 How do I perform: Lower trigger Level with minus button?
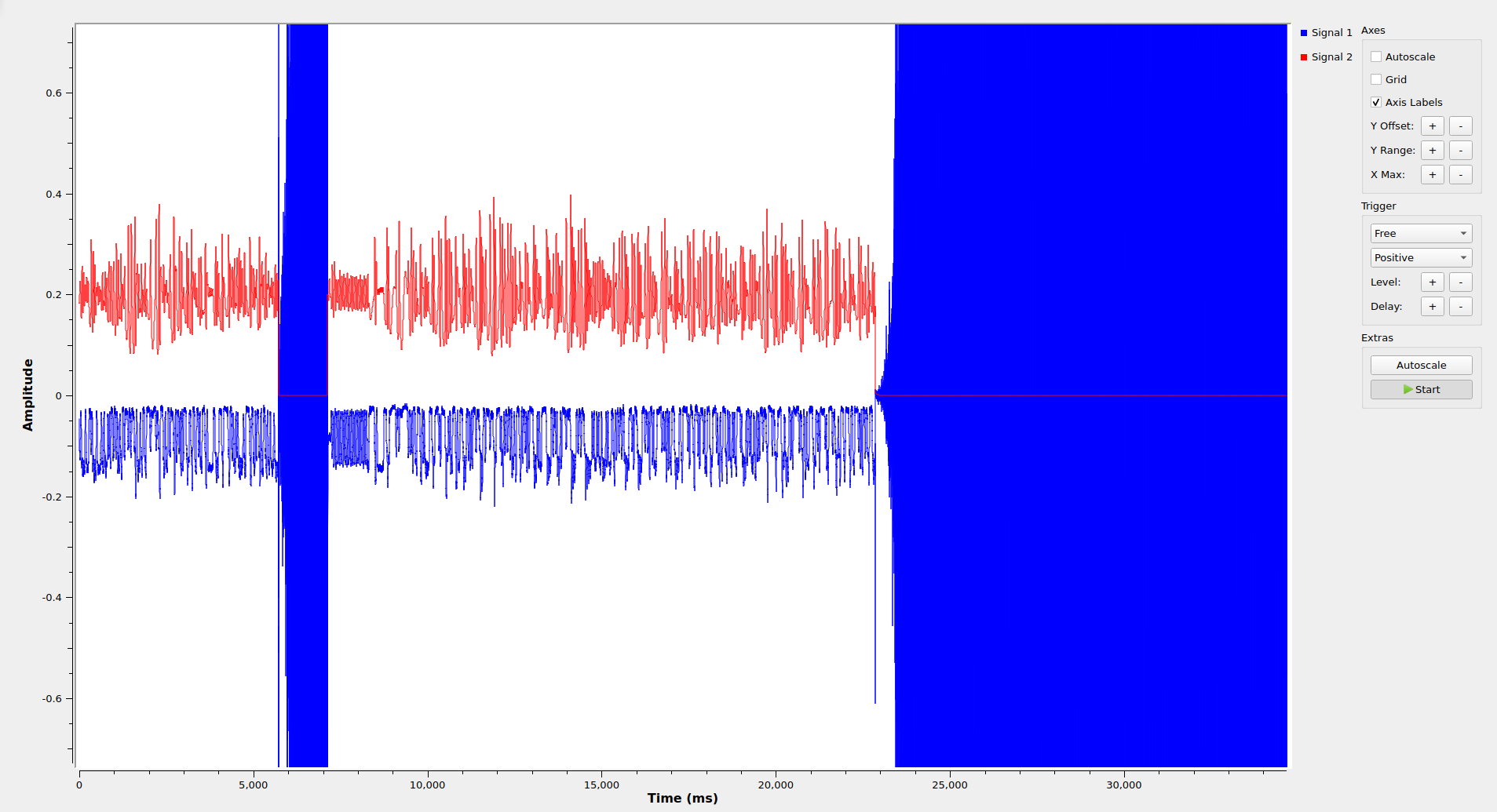point(1461,282)
